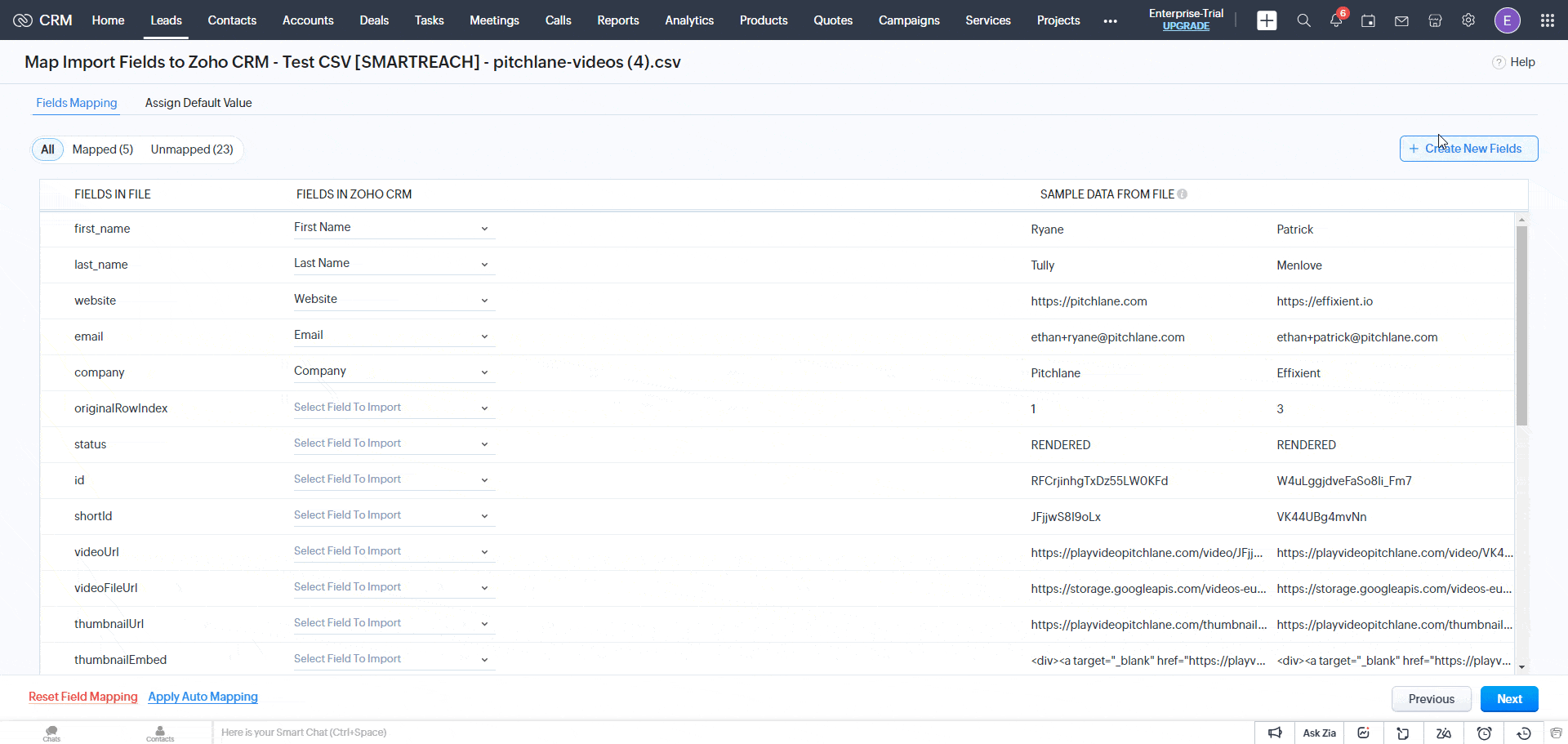The width and height of the screenshot is (1568, 744).
Task: Click the thumbnailUrl file field label
Action: point(109,624)
